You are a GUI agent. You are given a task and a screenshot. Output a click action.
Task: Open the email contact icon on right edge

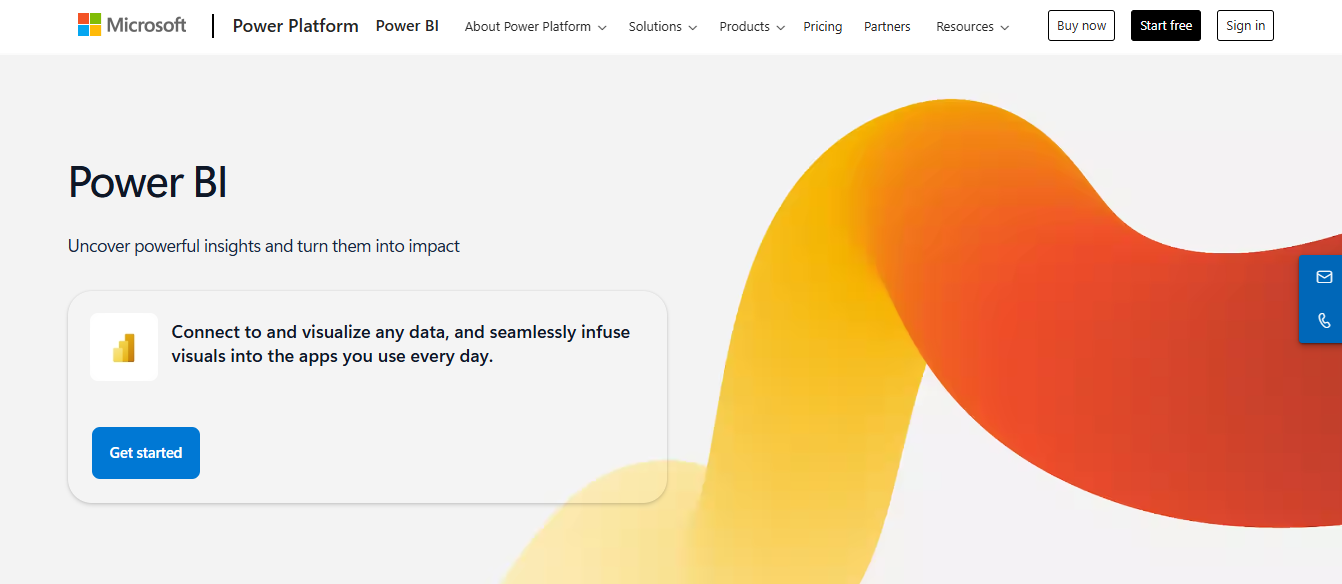click(1323, 277)
